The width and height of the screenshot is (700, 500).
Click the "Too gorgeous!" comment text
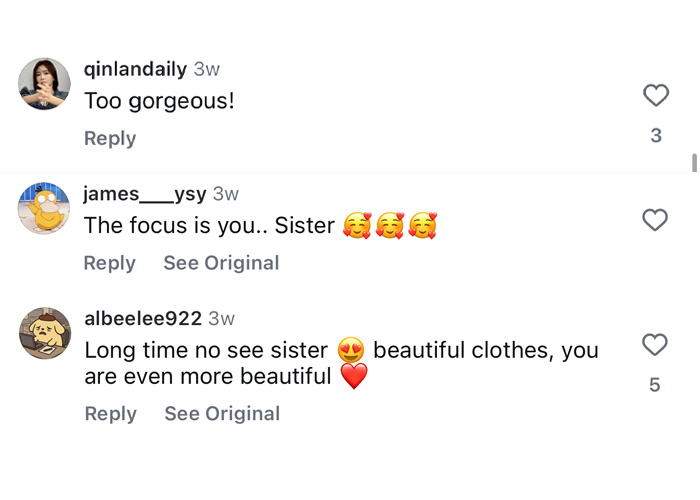click(x=159, y=101)
